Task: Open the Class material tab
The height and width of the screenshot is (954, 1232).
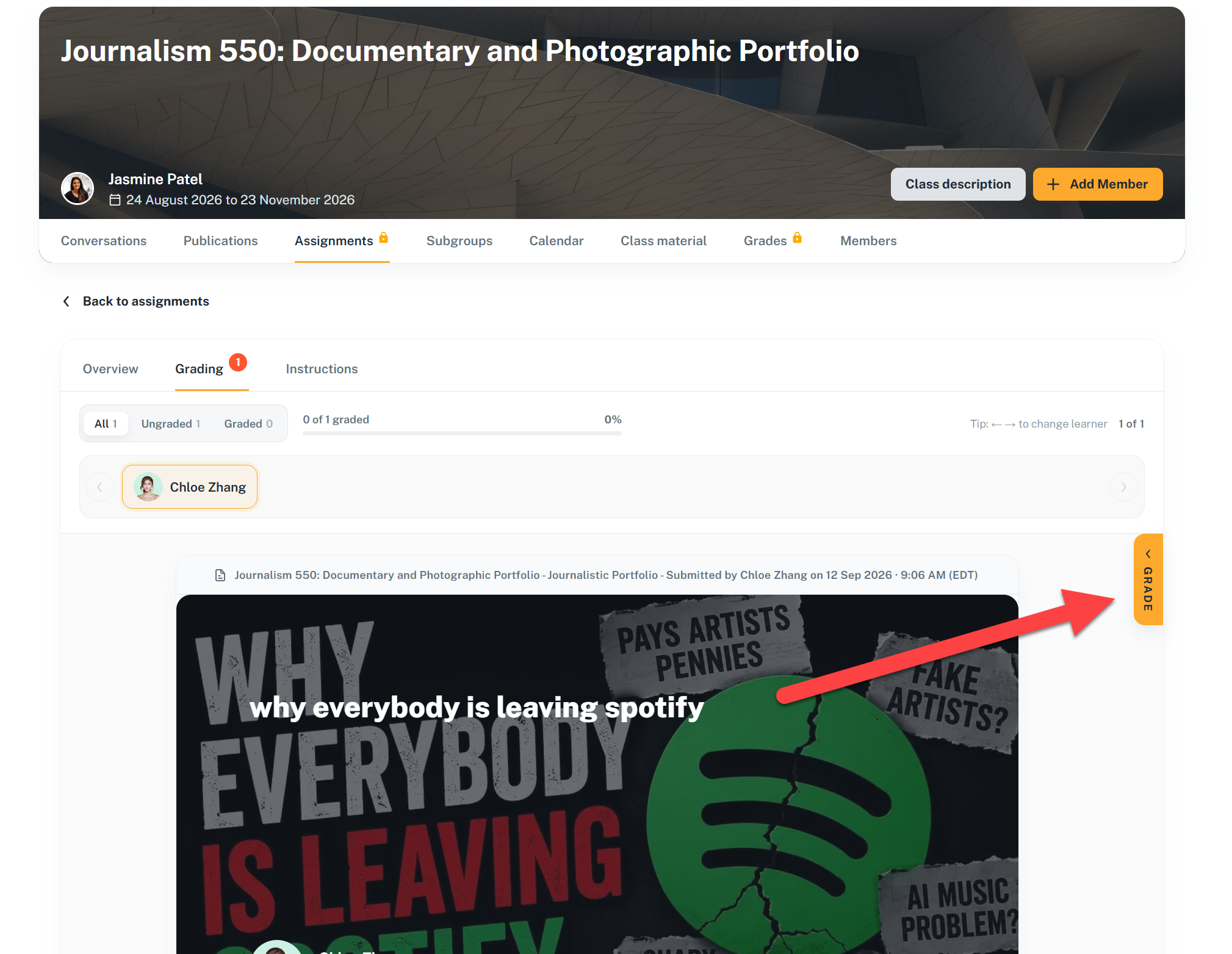Action: pos(663,241)
